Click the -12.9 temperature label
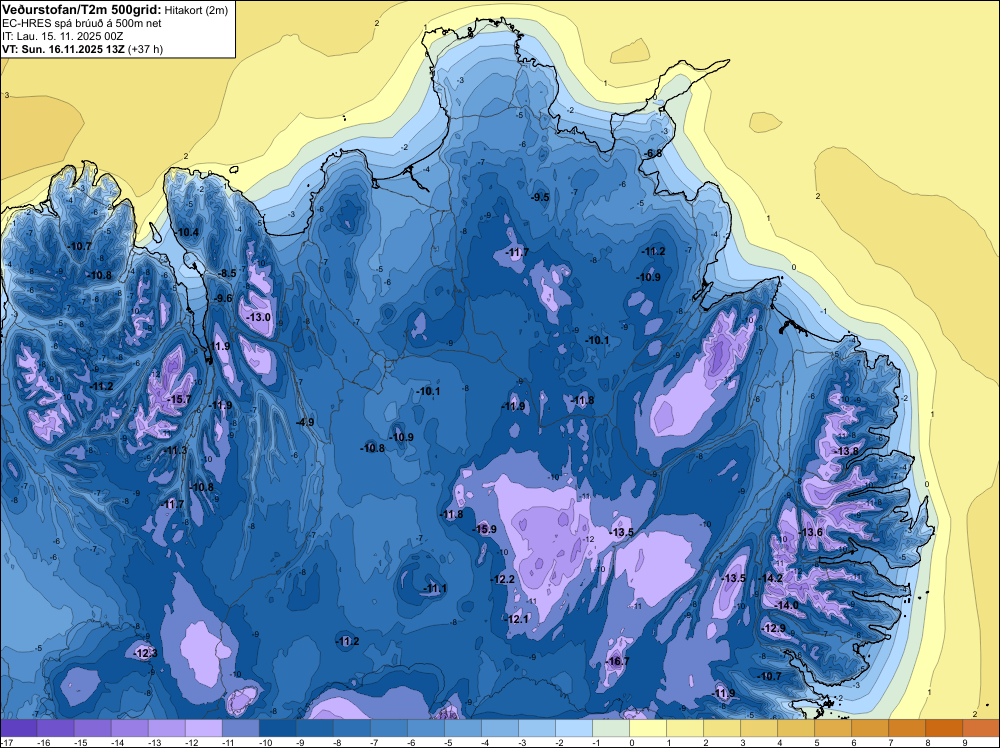This screenshot has width=1000, height=748. pyautogui.click(x=774, y=628)
